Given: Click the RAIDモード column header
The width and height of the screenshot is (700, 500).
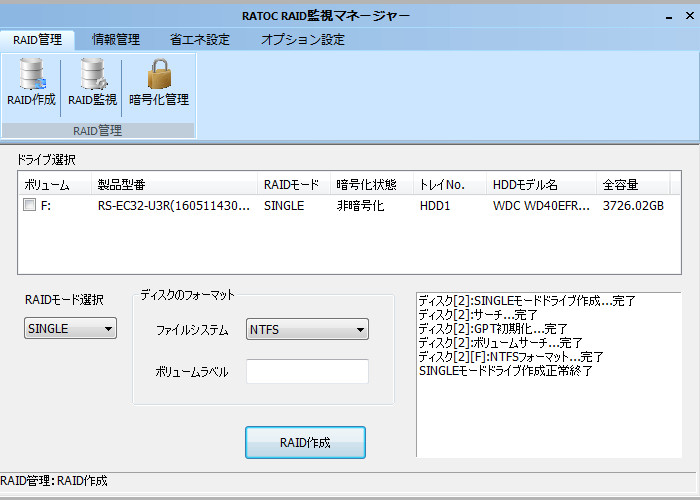Looking at the screenshot, I should [x=294, y=184].
